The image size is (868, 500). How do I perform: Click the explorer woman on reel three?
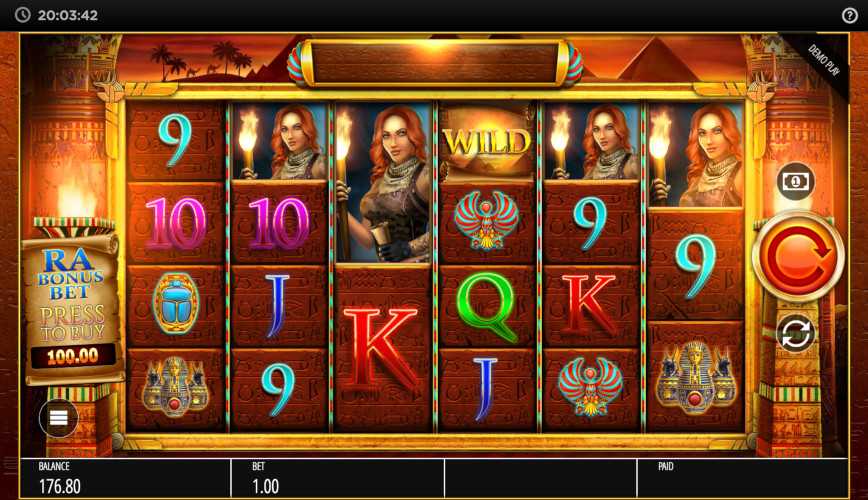point(383,182)
